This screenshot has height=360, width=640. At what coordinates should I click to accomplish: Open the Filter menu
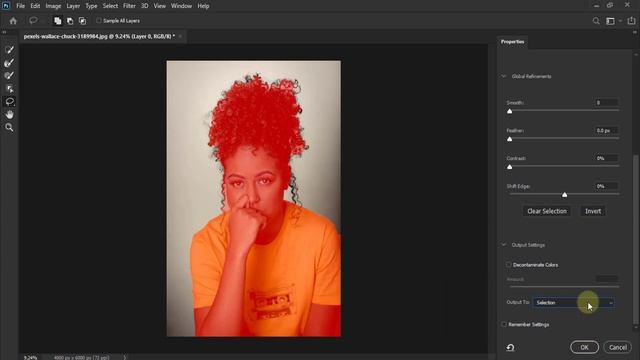click(x=129, y=6)
